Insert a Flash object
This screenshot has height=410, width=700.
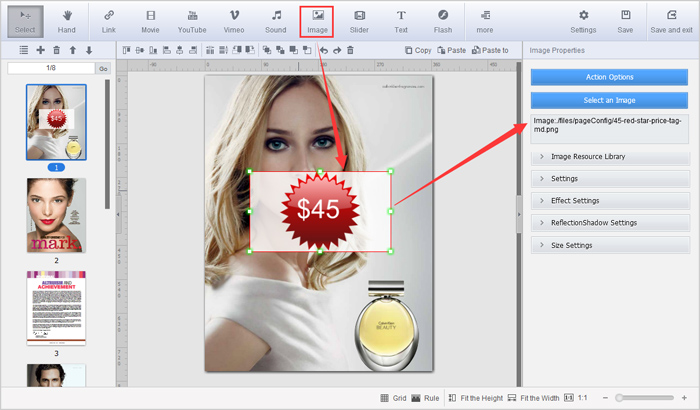(x=442, y=20)
